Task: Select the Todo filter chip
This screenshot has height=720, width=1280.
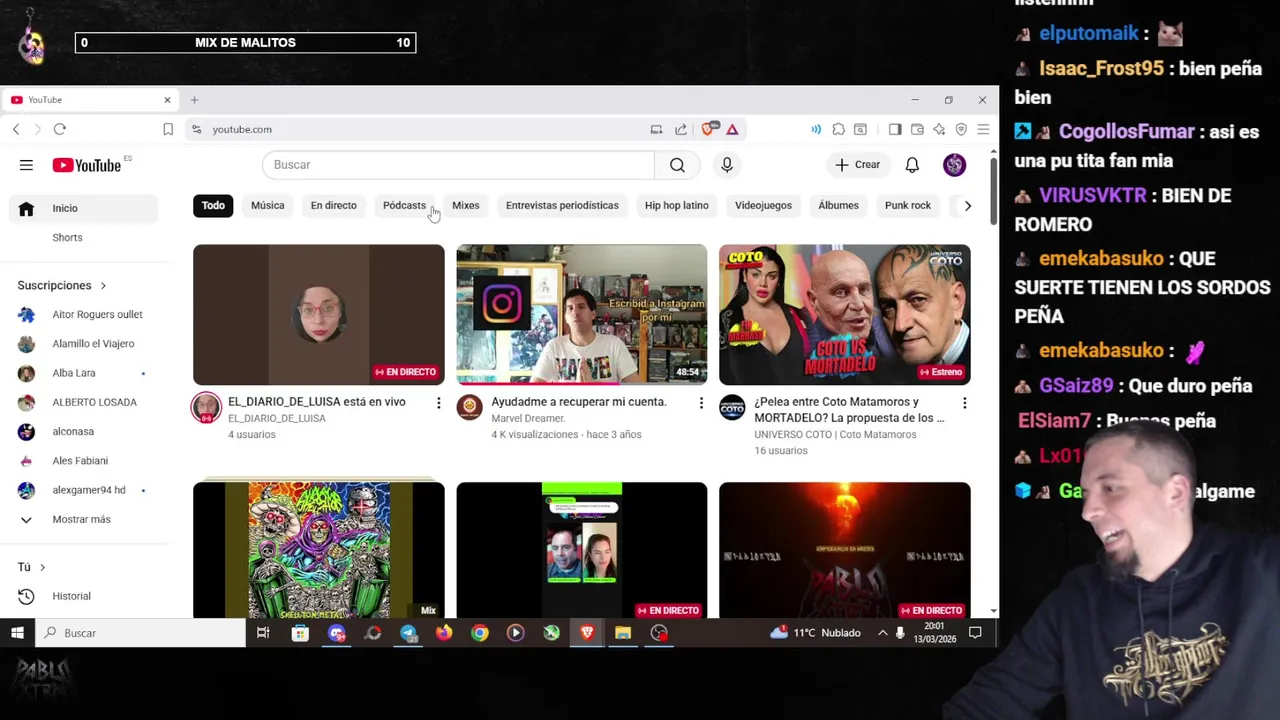Action: 213,205
